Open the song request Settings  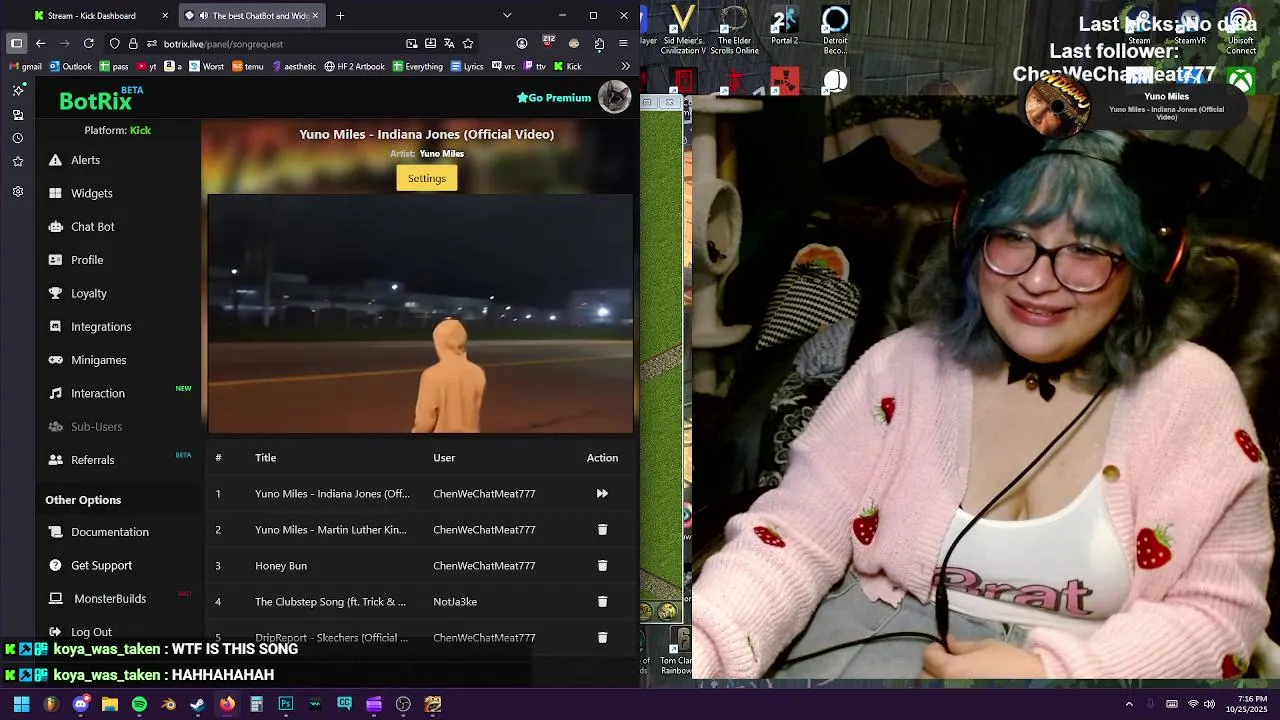(427, 178)
